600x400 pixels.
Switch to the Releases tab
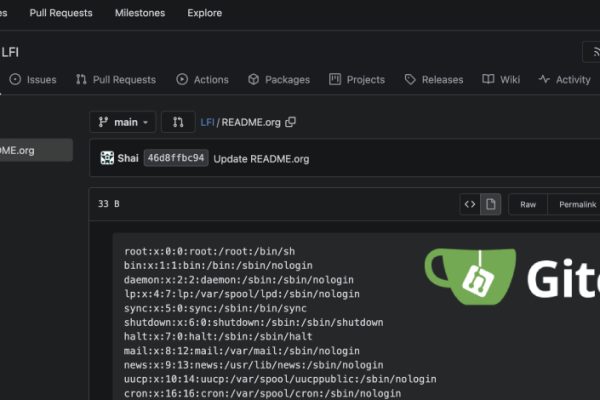pos(434,80)
